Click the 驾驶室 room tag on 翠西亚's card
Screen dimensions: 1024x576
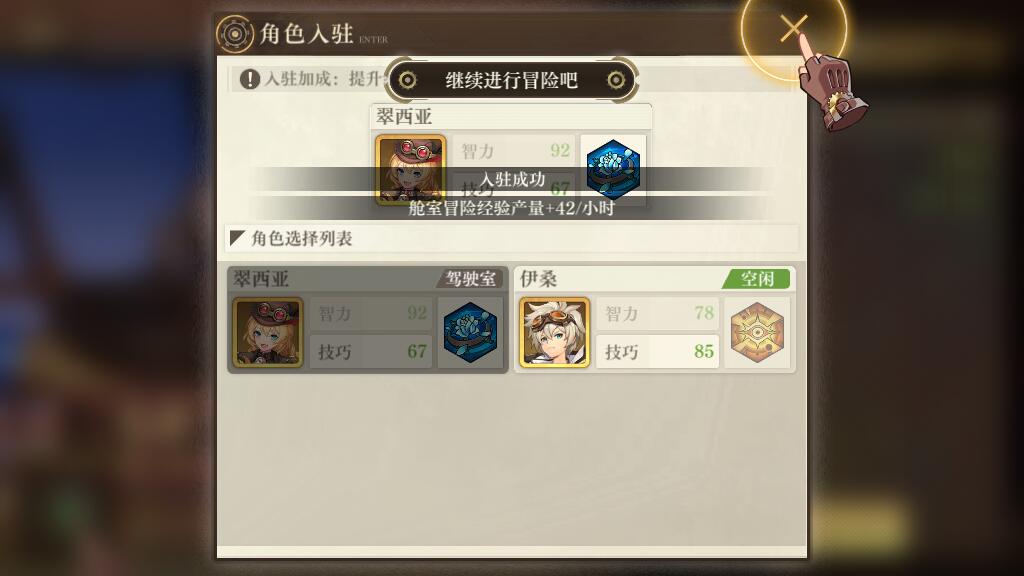(x=470, y=279)
